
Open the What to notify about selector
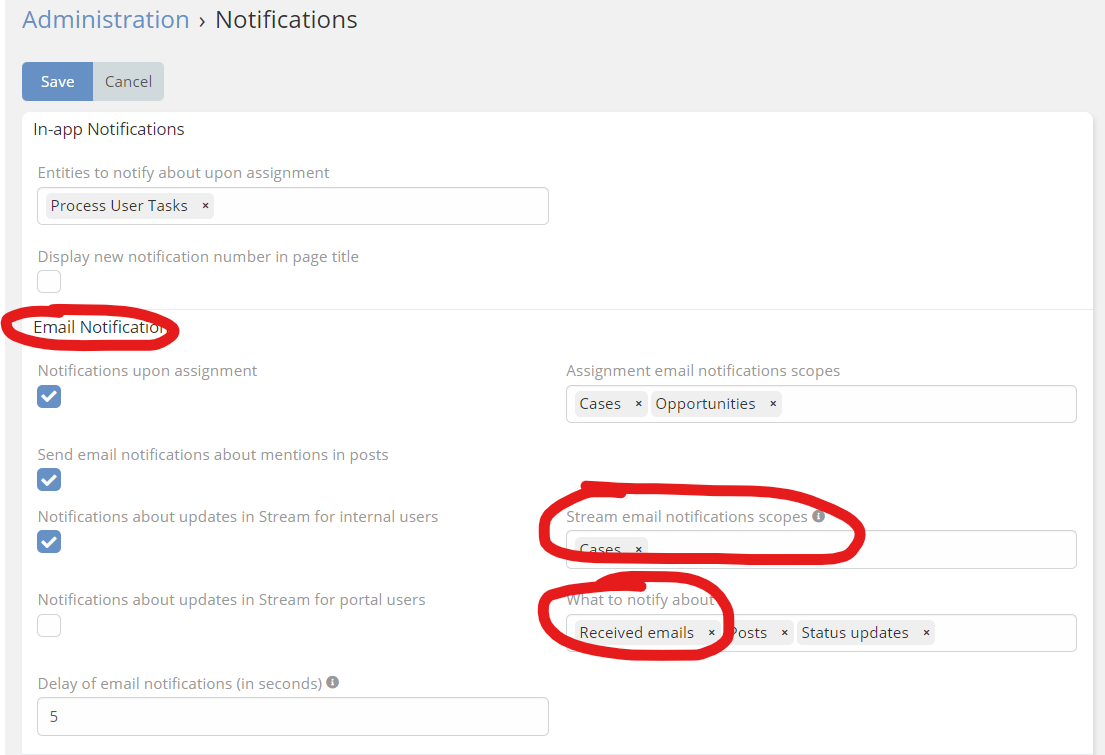[x=1005, y=633]
